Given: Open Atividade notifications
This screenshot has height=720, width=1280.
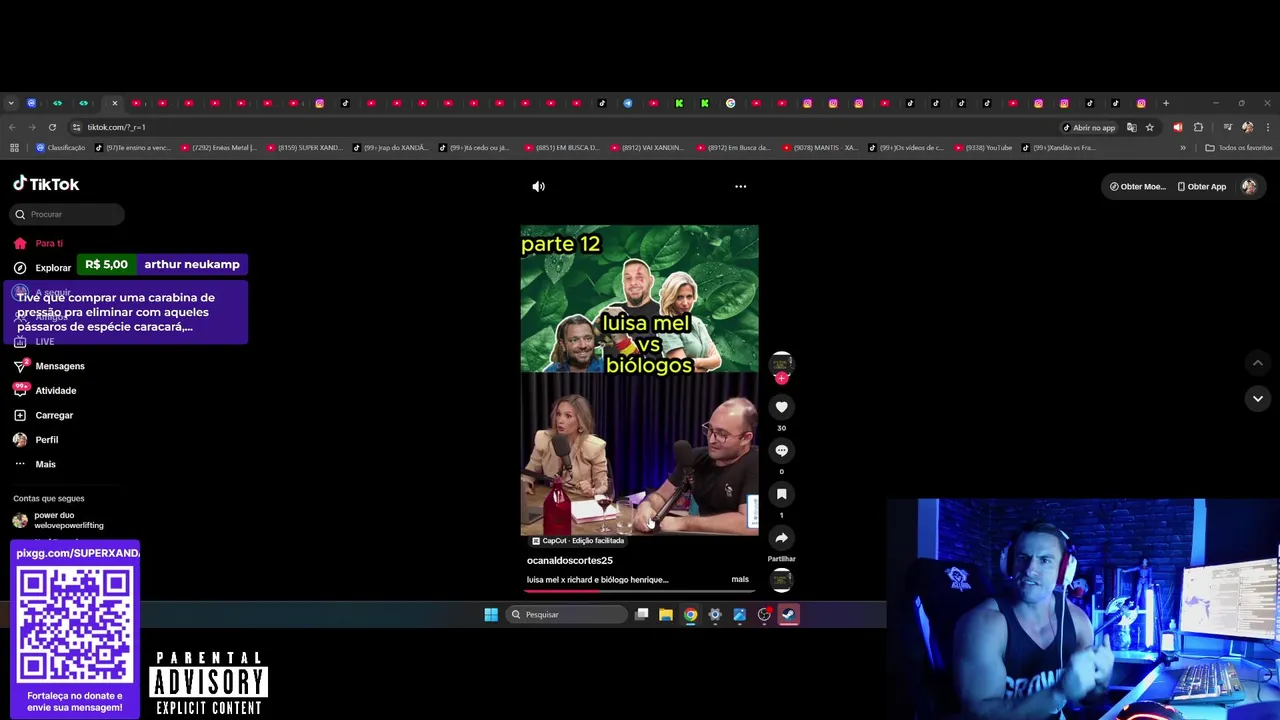Looking at the screenshot, I should [x=45, y=391].
